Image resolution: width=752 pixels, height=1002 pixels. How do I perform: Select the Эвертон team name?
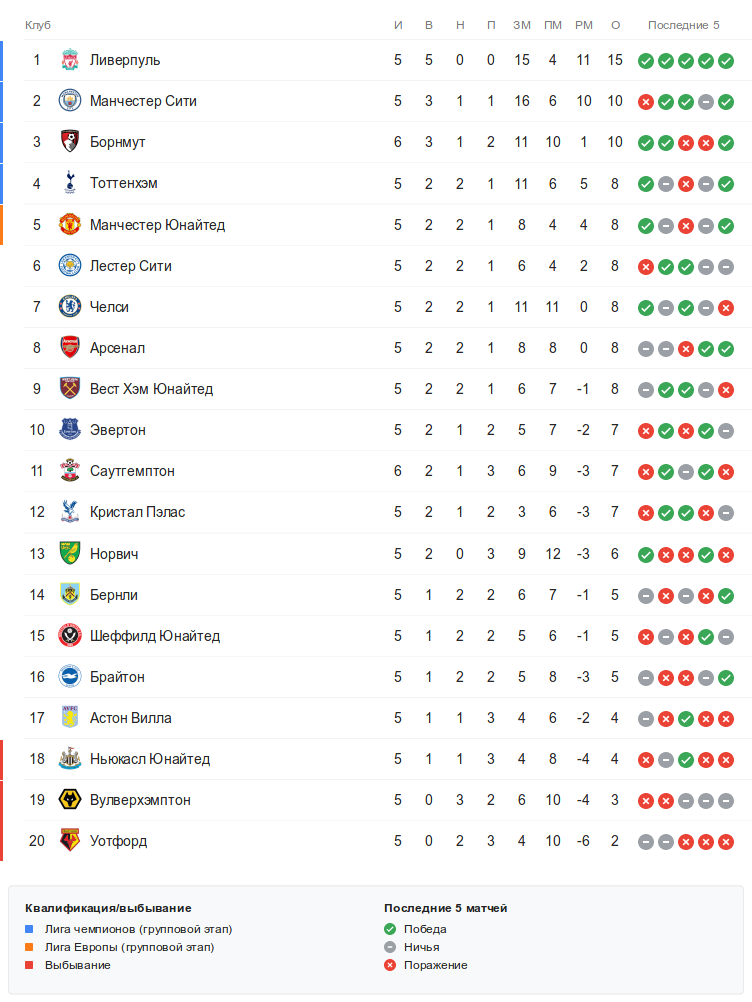pyautogui.click(x=117, y=430)
